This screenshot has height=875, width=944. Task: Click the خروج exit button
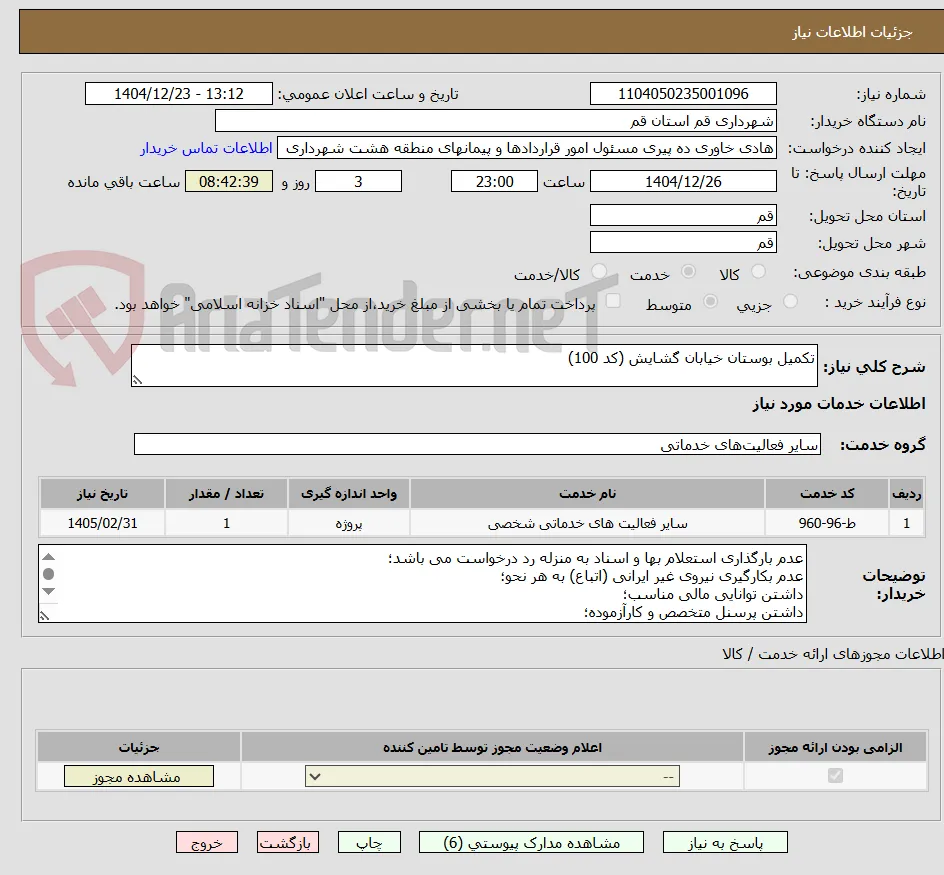206,842
